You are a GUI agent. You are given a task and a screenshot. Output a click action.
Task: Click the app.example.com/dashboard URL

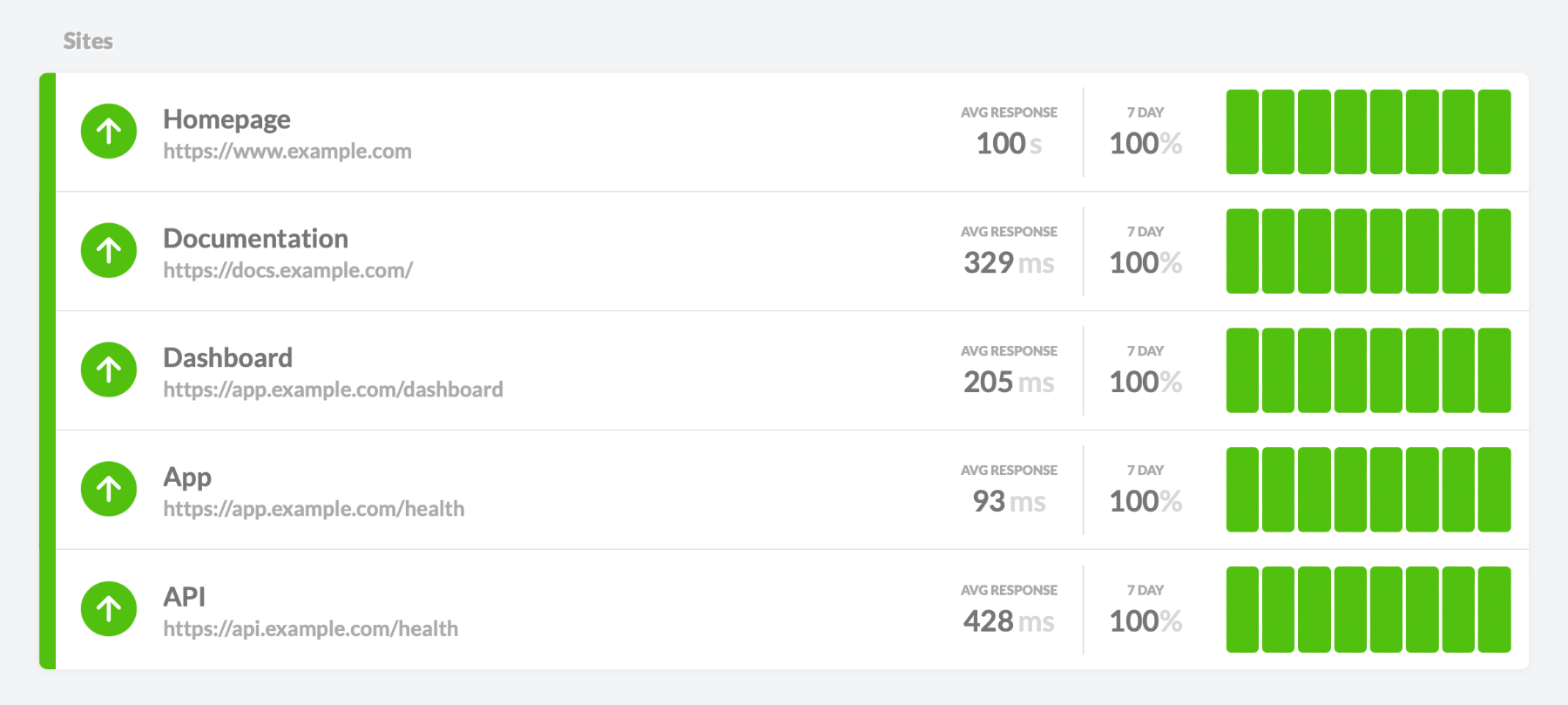click(x=333, y=390)
